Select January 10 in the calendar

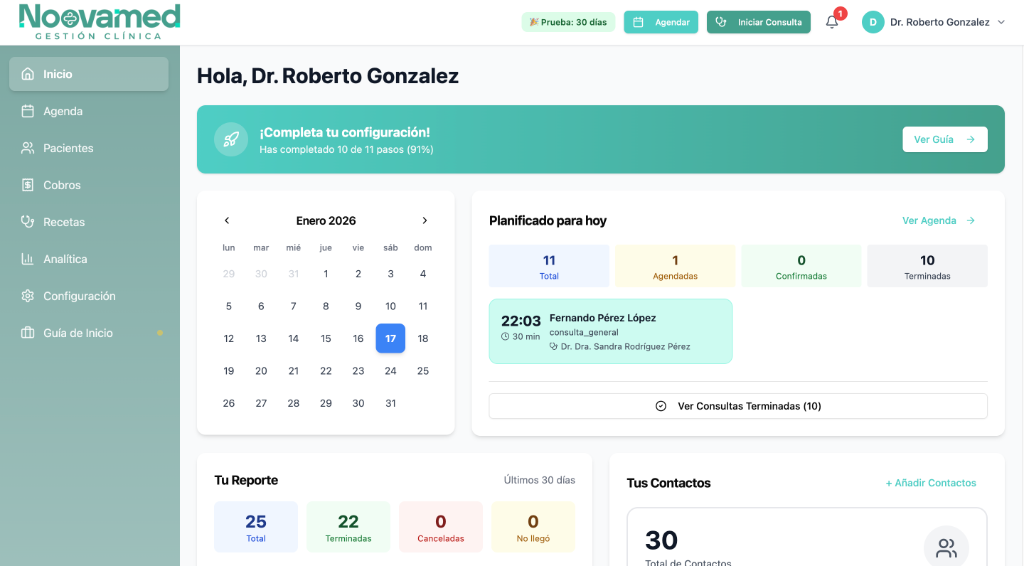[391, 306]
